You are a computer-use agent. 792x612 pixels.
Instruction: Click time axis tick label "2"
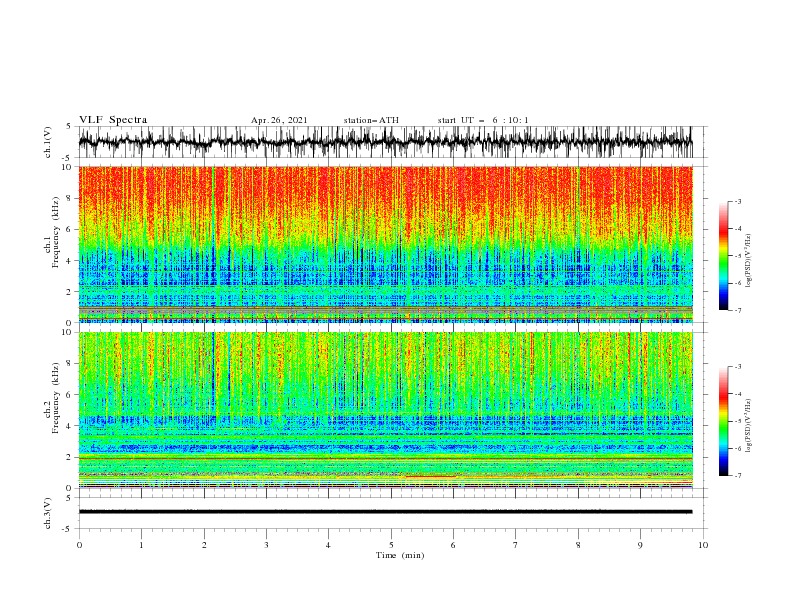coord(204,545)
